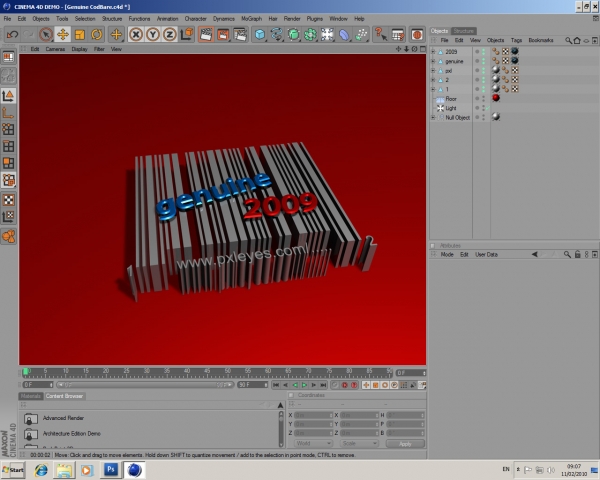This screenshot has width=600, height=480.
Task: Click the Windows Start button
Action: [x=13, y=470]
